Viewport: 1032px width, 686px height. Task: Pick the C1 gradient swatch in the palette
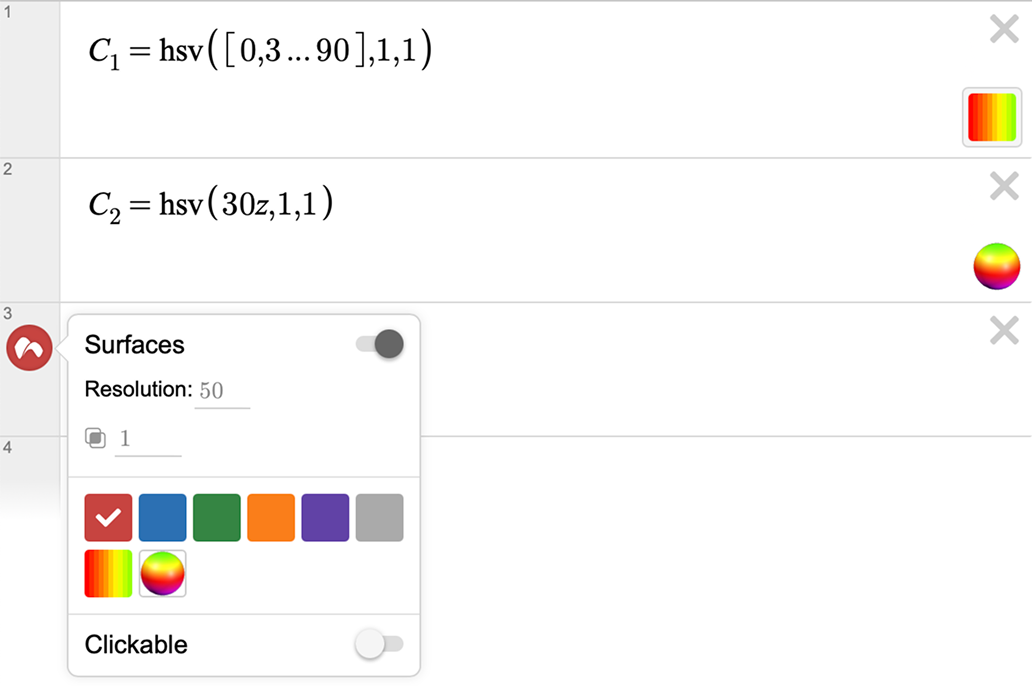tap(107, 573)
